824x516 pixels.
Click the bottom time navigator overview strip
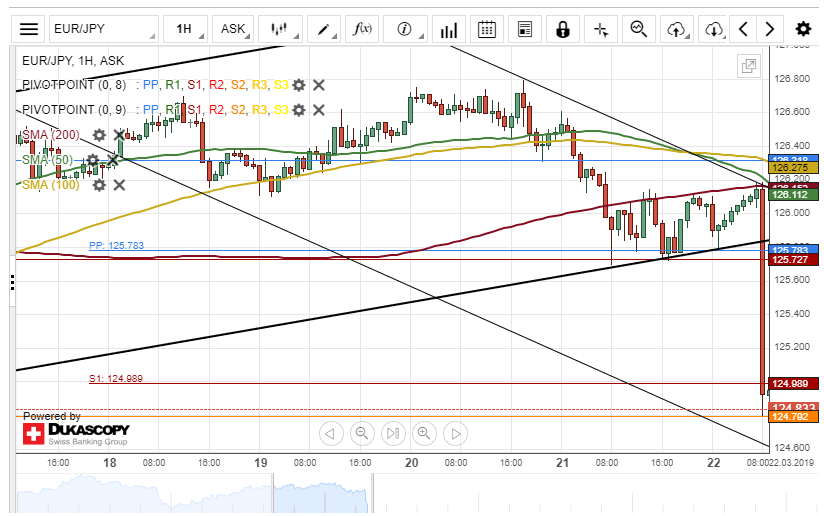click(400, 495)
